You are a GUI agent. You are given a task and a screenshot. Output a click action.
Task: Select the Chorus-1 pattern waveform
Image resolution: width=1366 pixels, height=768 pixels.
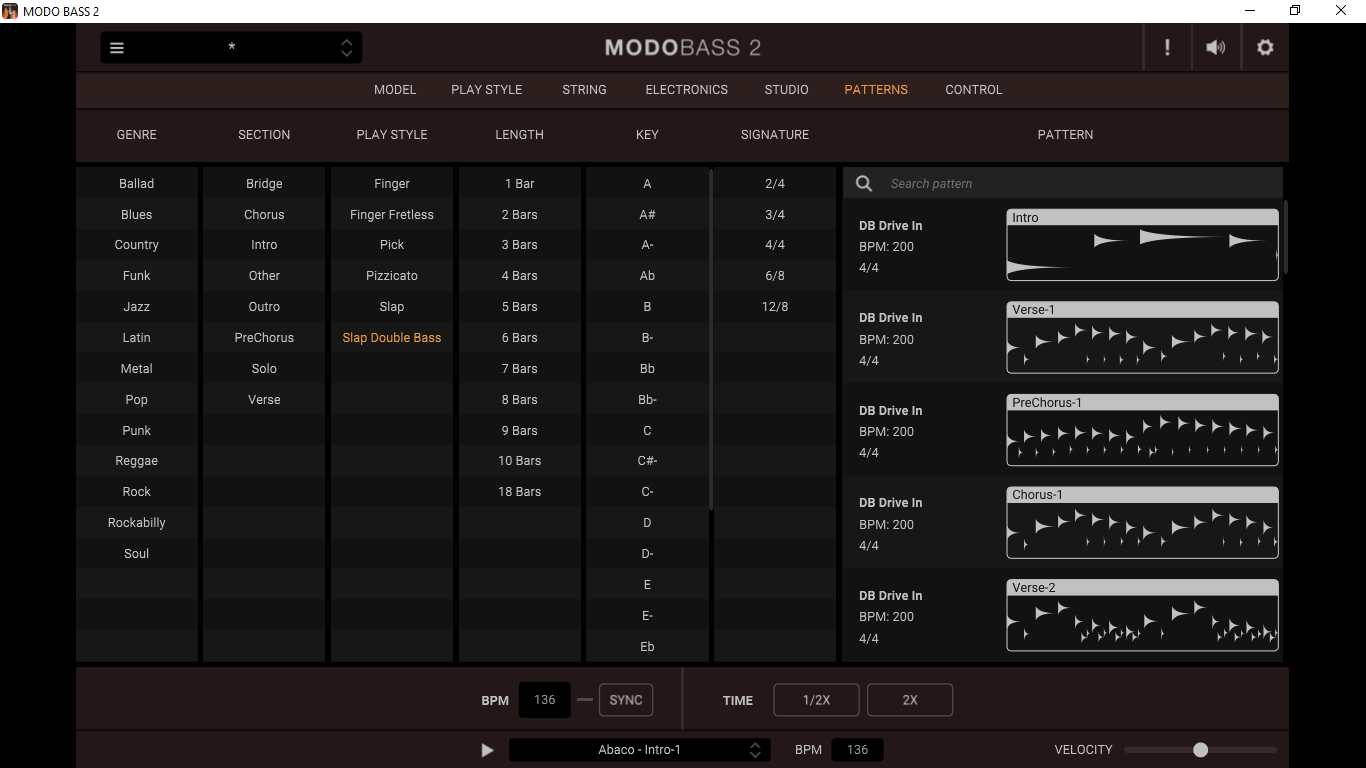click(x=1142, y=523)
